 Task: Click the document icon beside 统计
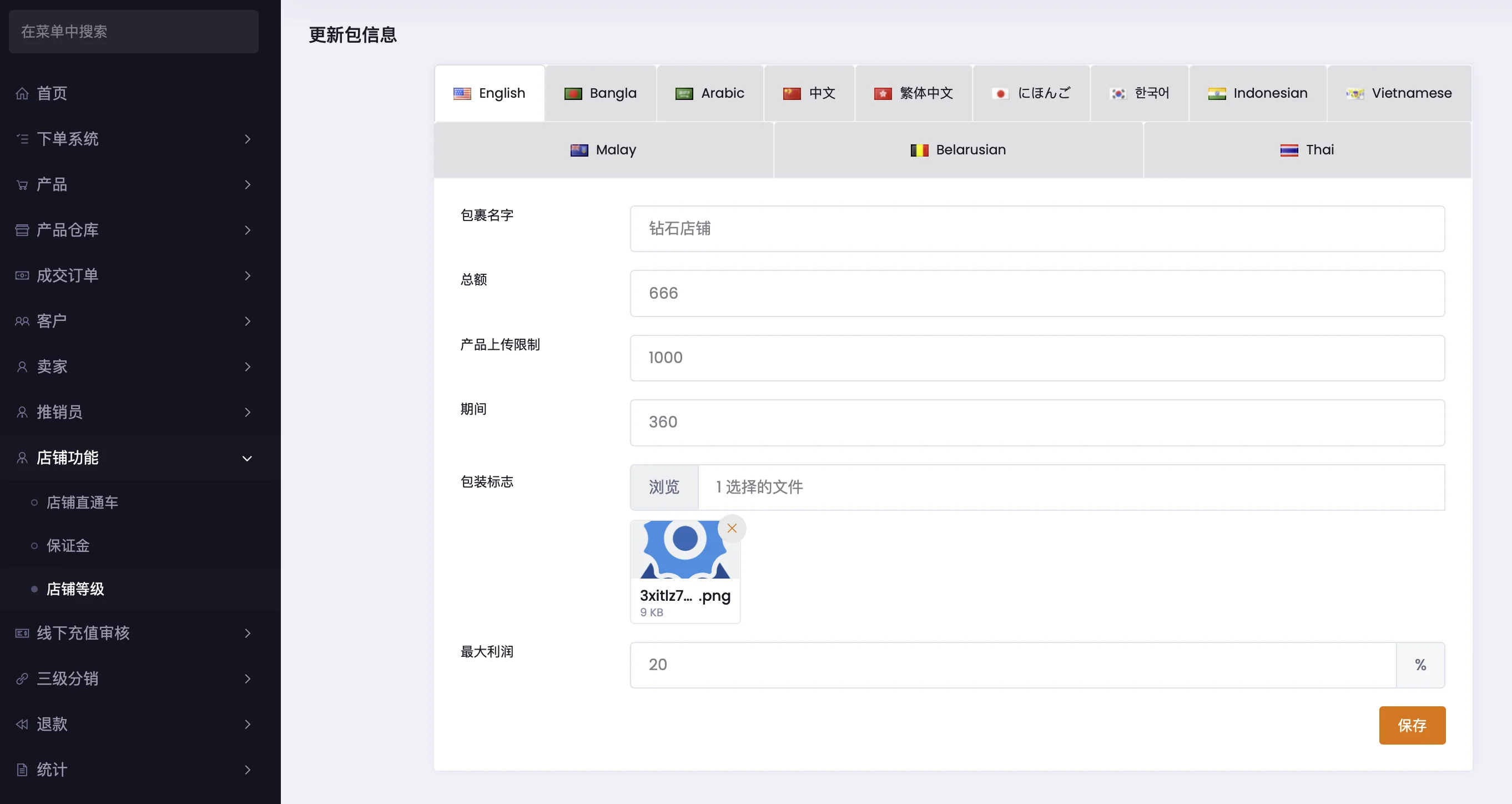22,770
